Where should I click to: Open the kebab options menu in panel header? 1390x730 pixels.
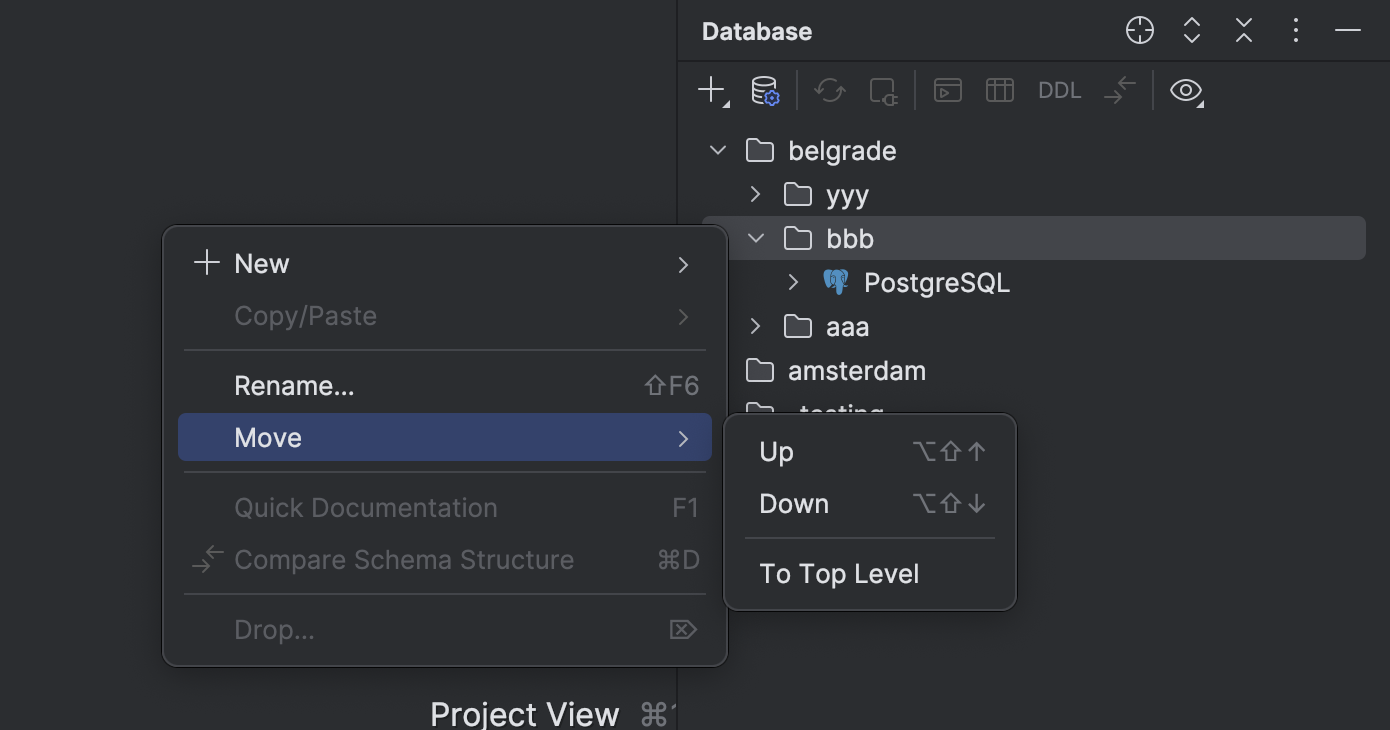click(1295, 30)
